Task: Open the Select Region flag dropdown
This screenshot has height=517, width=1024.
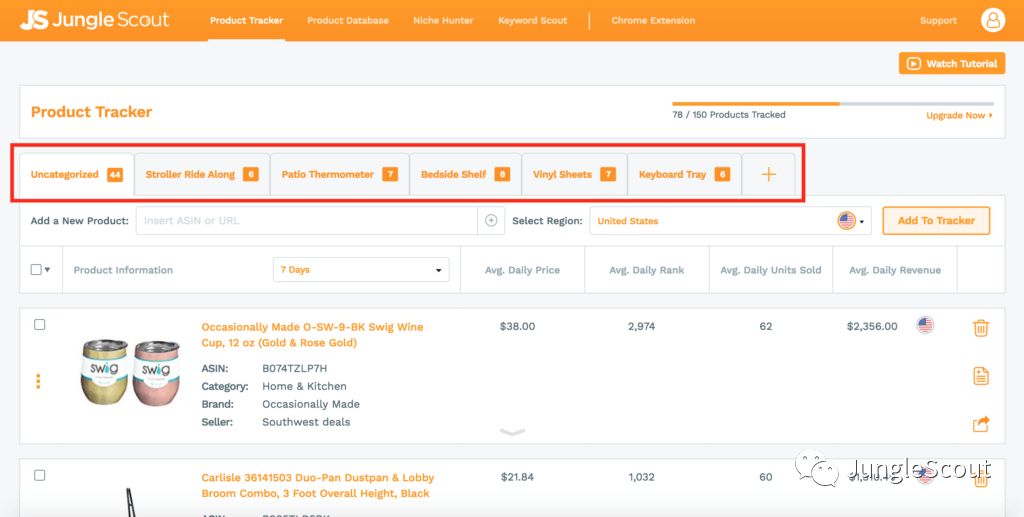Action: pos(853,221)
